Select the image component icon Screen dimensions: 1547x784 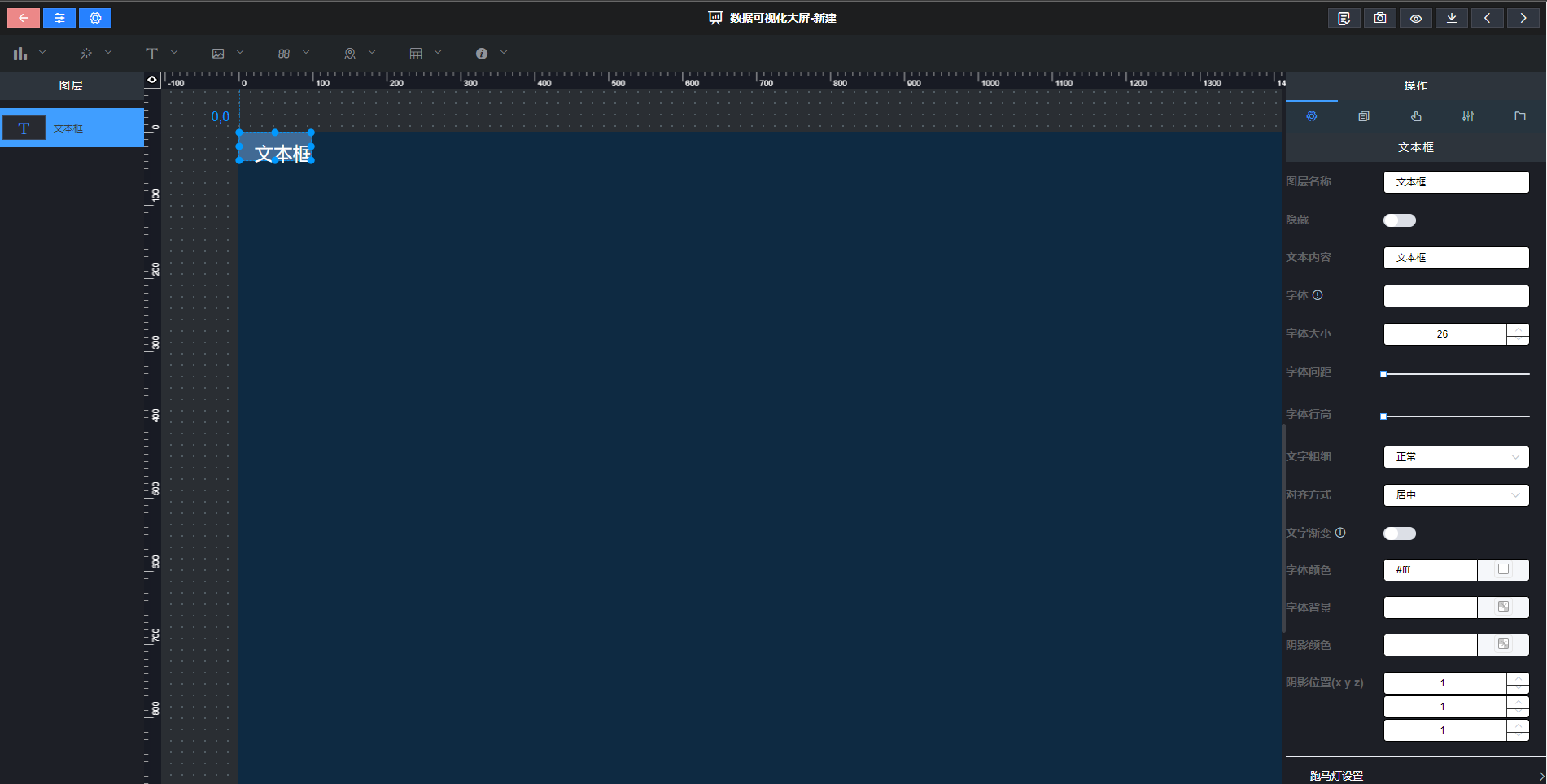(x=218, y=54)
